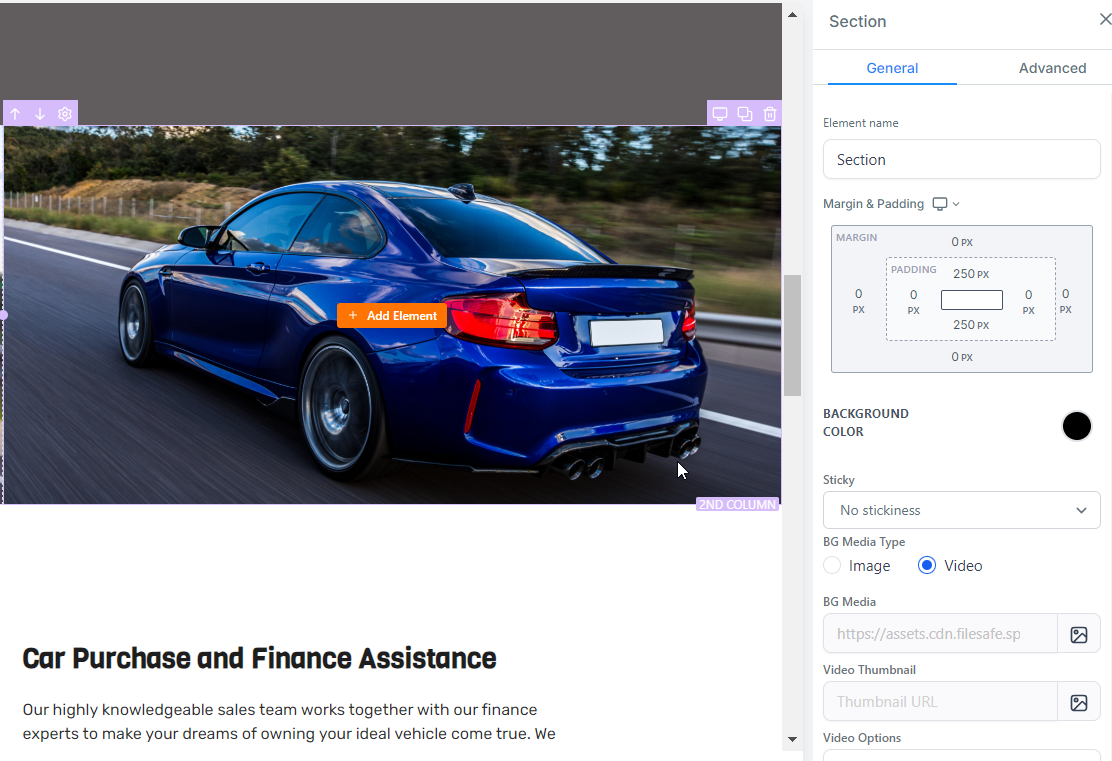The width and height of the screenshot is (1112, 761).
Task: Open Video Thumbnail image picker icon
Action: (1079, 702)
